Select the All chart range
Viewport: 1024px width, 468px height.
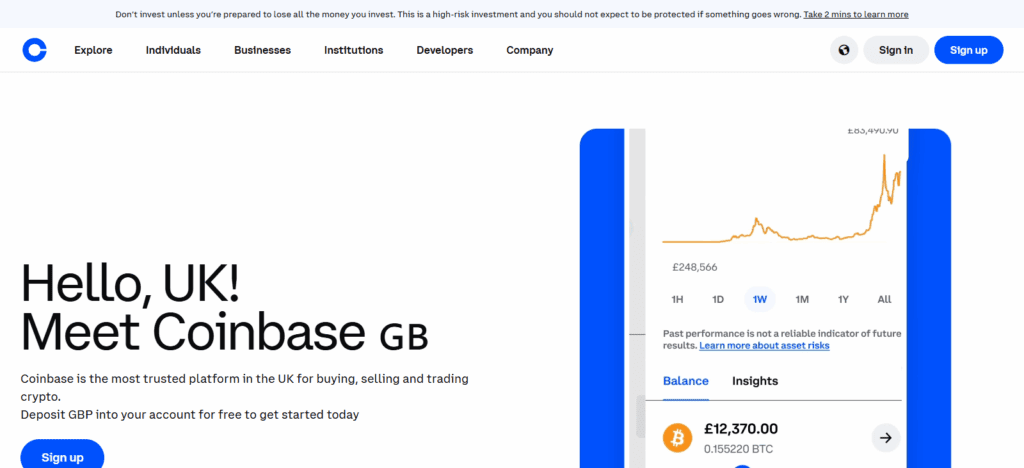pyautogui.click(x=884, y=300)
